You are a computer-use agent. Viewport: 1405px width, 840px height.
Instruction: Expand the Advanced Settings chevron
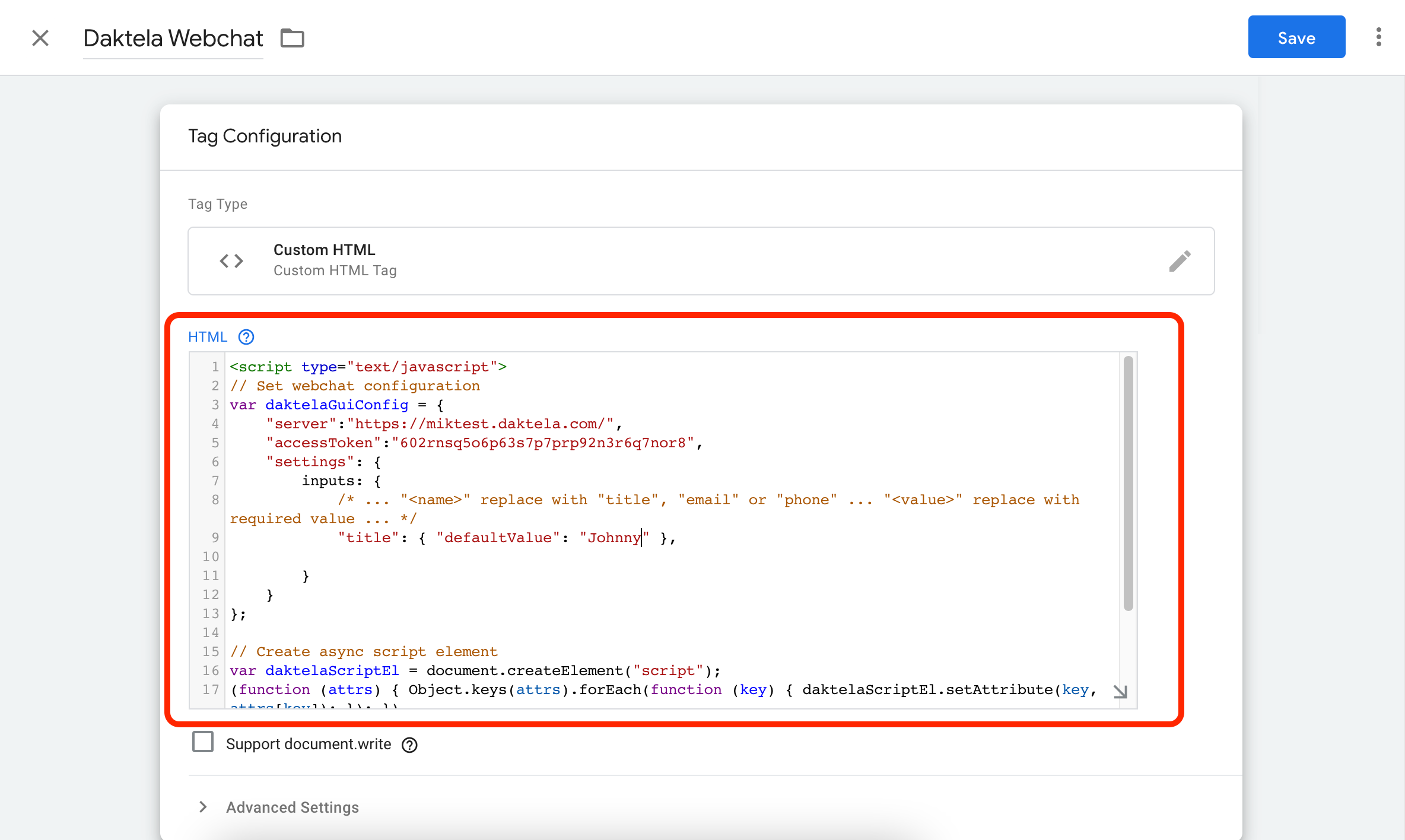pyautogui.click(x=204, y=807)
